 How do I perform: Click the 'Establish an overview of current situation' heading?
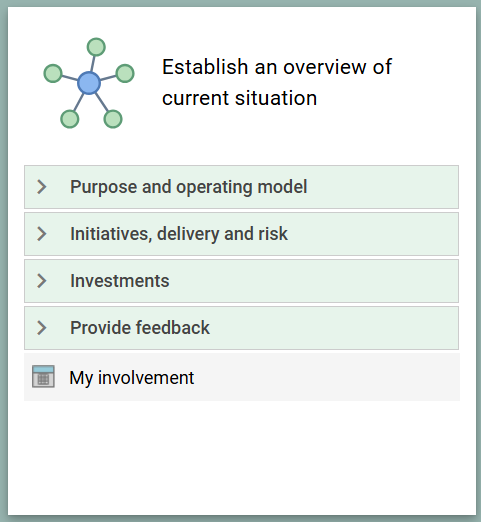pyautogui.click(x=277, y=82)
